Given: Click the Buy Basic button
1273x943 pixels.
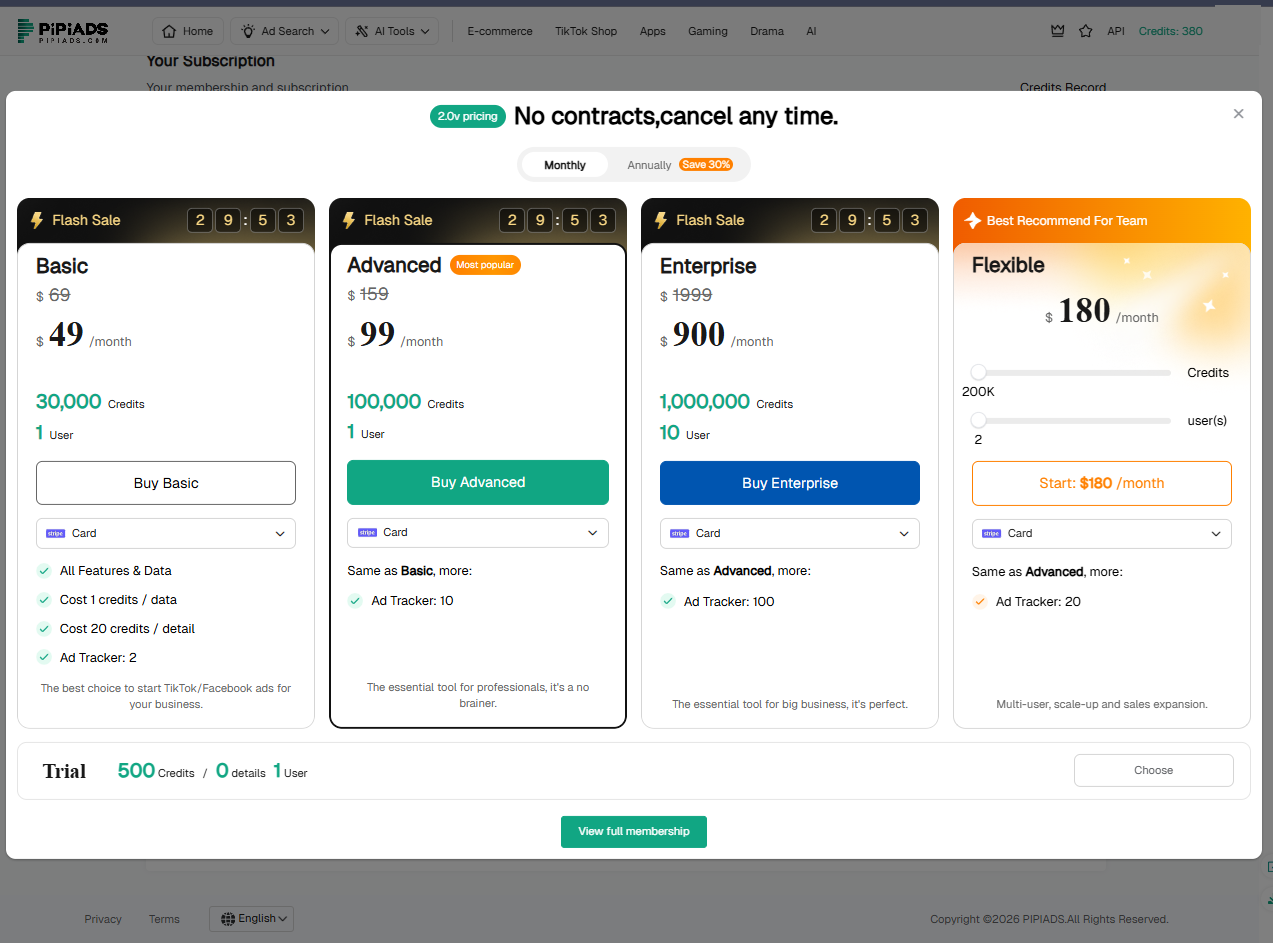Looking at the screenshot, I should click(166, 483).
